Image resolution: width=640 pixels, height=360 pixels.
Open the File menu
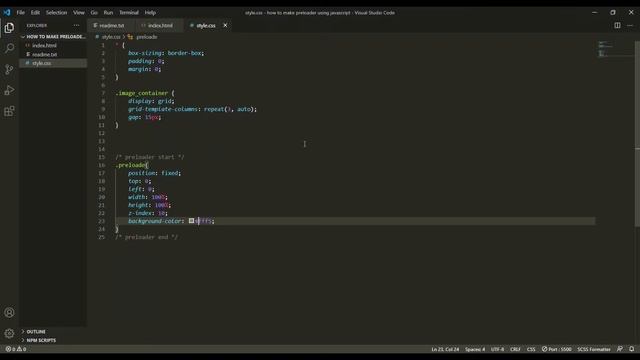(20, 13)
